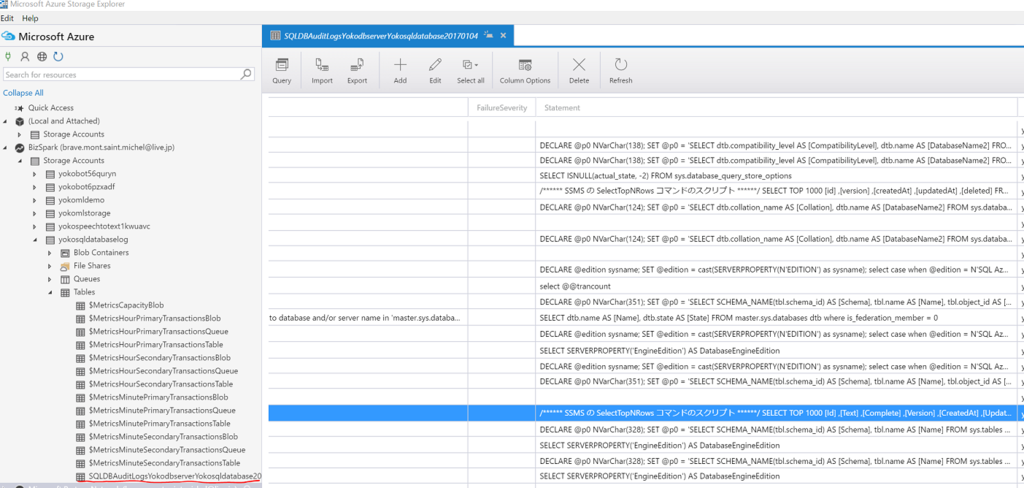The width and height of the screenshot is (1024, 488).
Task: Click the Microsoft Azure panel header
Action: coord(56,37)
